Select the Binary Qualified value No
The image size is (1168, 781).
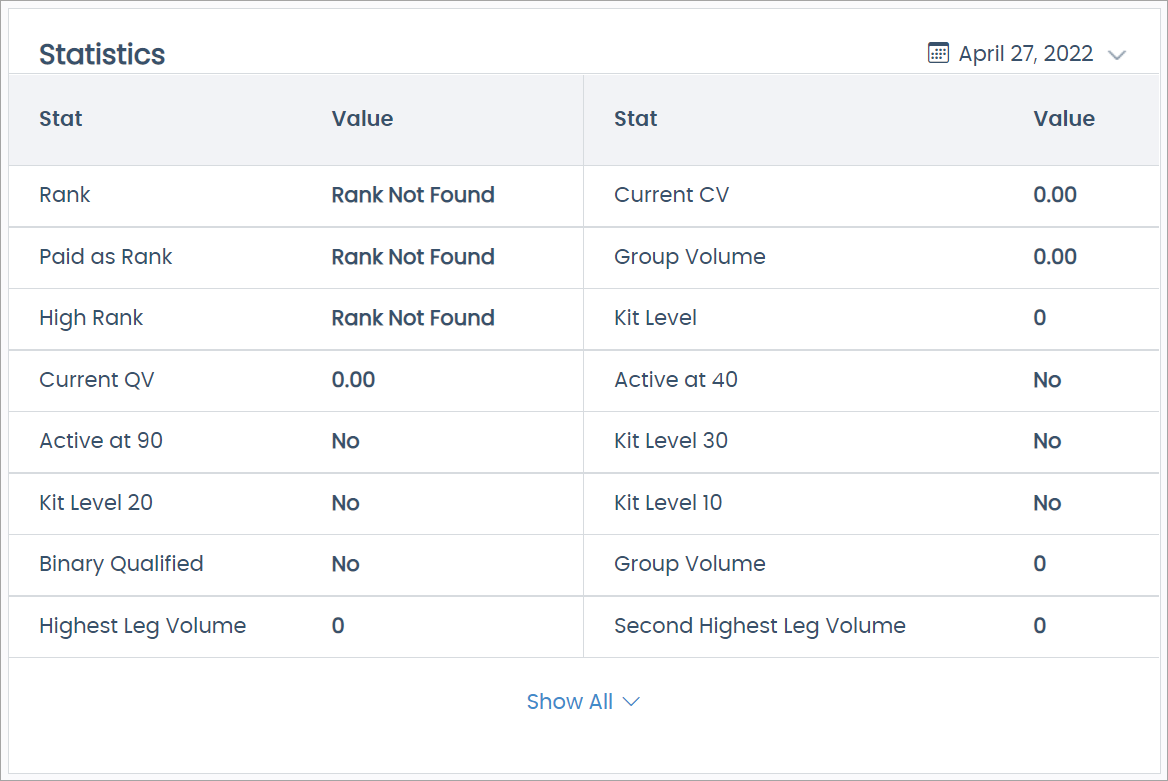coord(345,564)
